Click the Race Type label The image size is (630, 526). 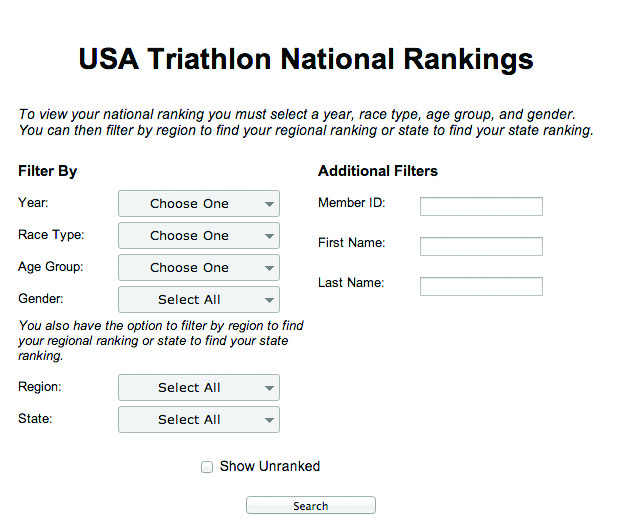[x=51, y=235]
